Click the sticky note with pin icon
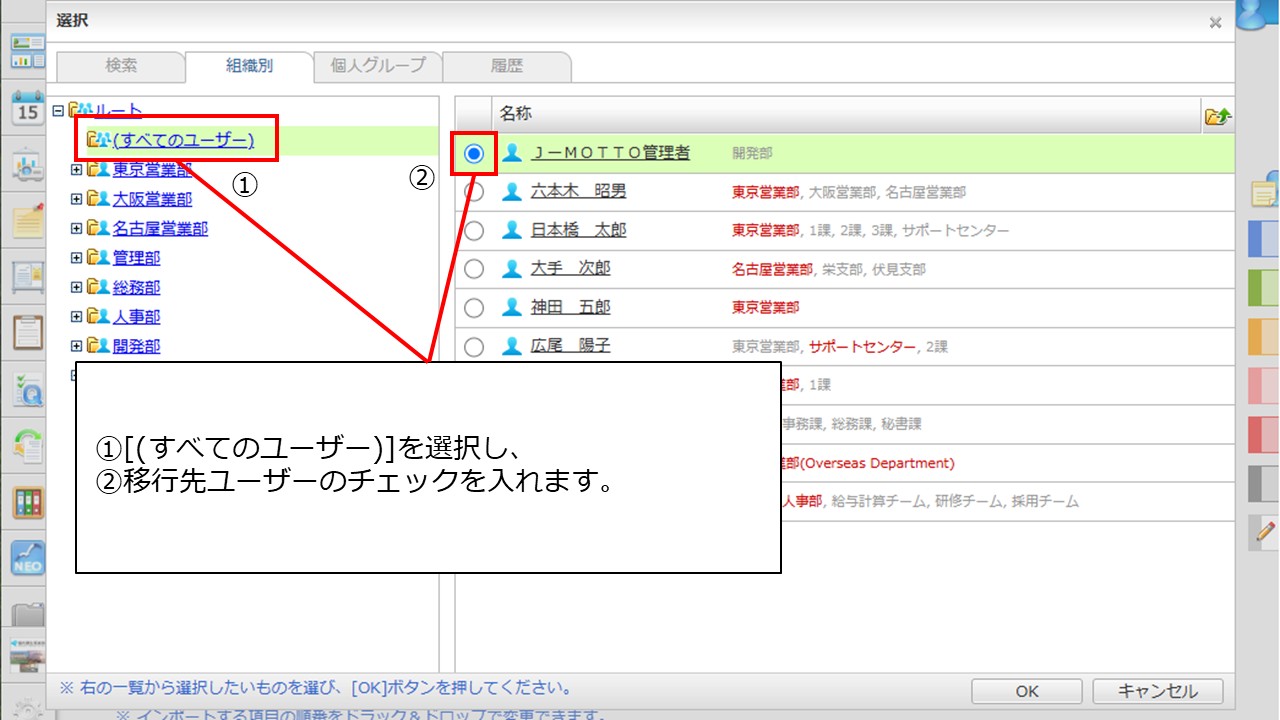1280x720 pixels. pyautogui.click(x=27, y=220)
